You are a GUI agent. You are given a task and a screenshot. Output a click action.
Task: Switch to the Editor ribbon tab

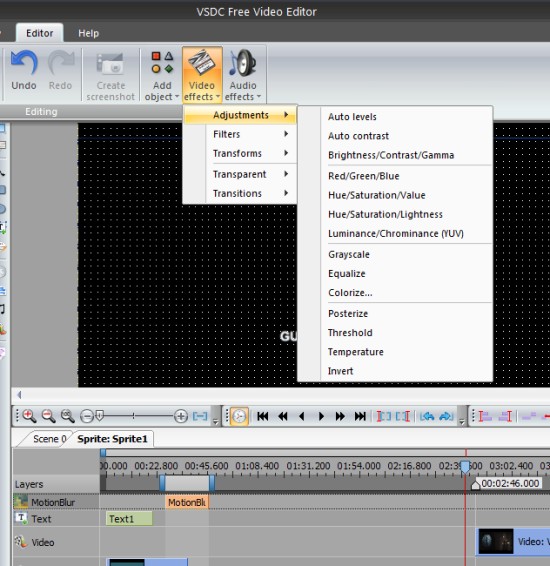(40, 33)
